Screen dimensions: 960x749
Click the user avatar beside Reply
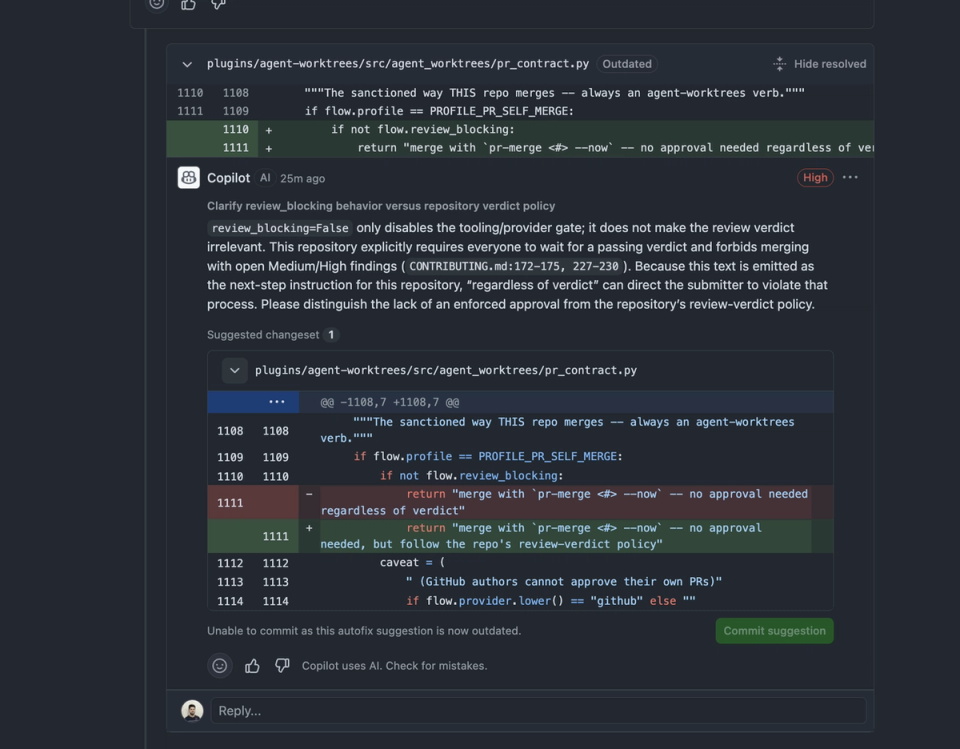click(192, 711)
